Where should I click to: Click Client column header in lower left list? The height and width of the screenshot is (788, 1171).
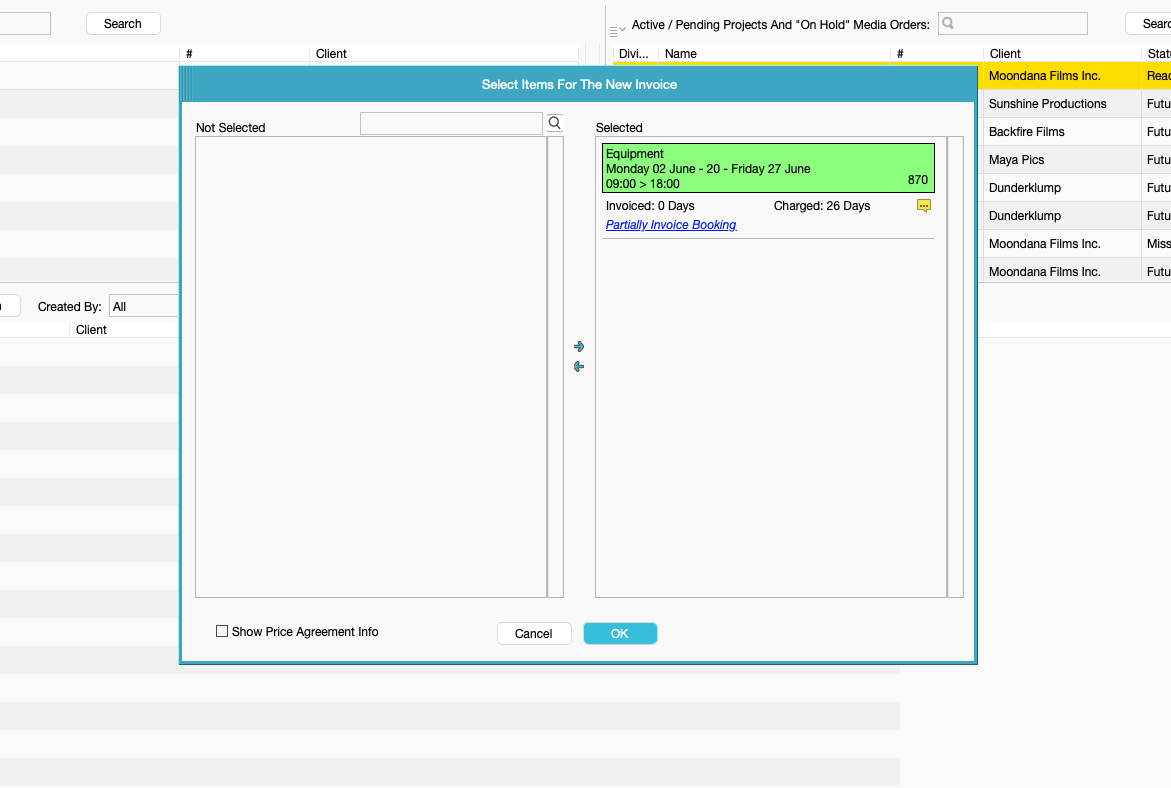pyautogui.click(x=91, y=329)
